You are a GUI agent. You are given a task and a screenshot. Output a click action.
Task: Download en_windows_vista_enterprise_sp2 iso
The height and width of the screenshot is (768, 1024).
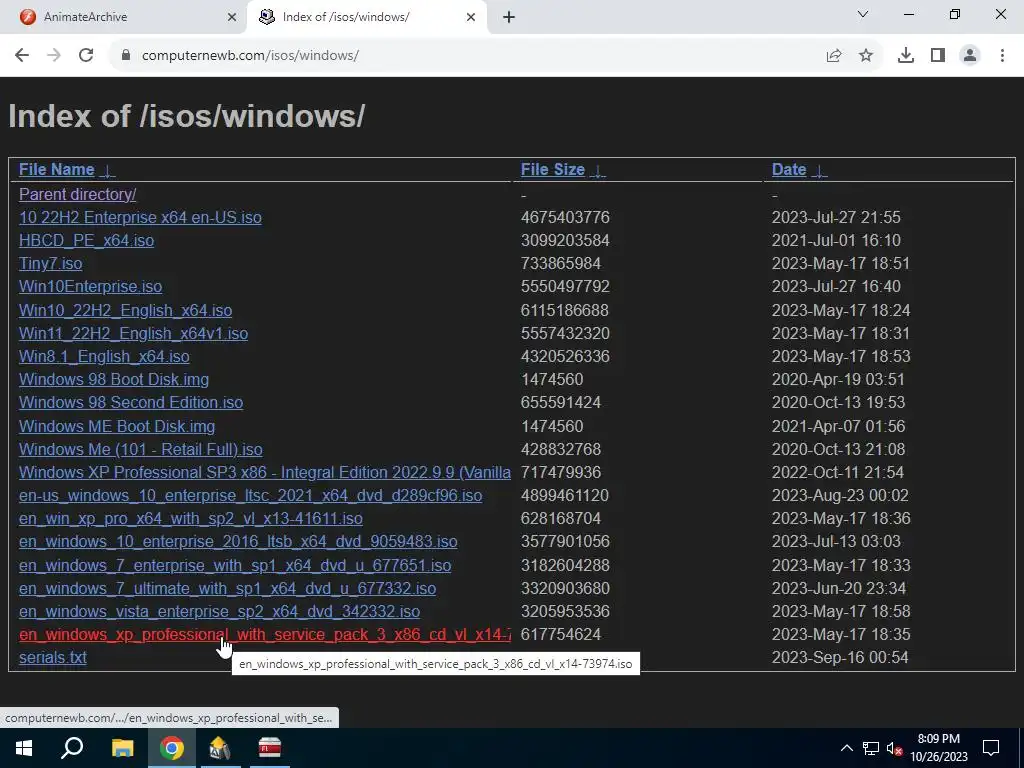click(219, 611)
